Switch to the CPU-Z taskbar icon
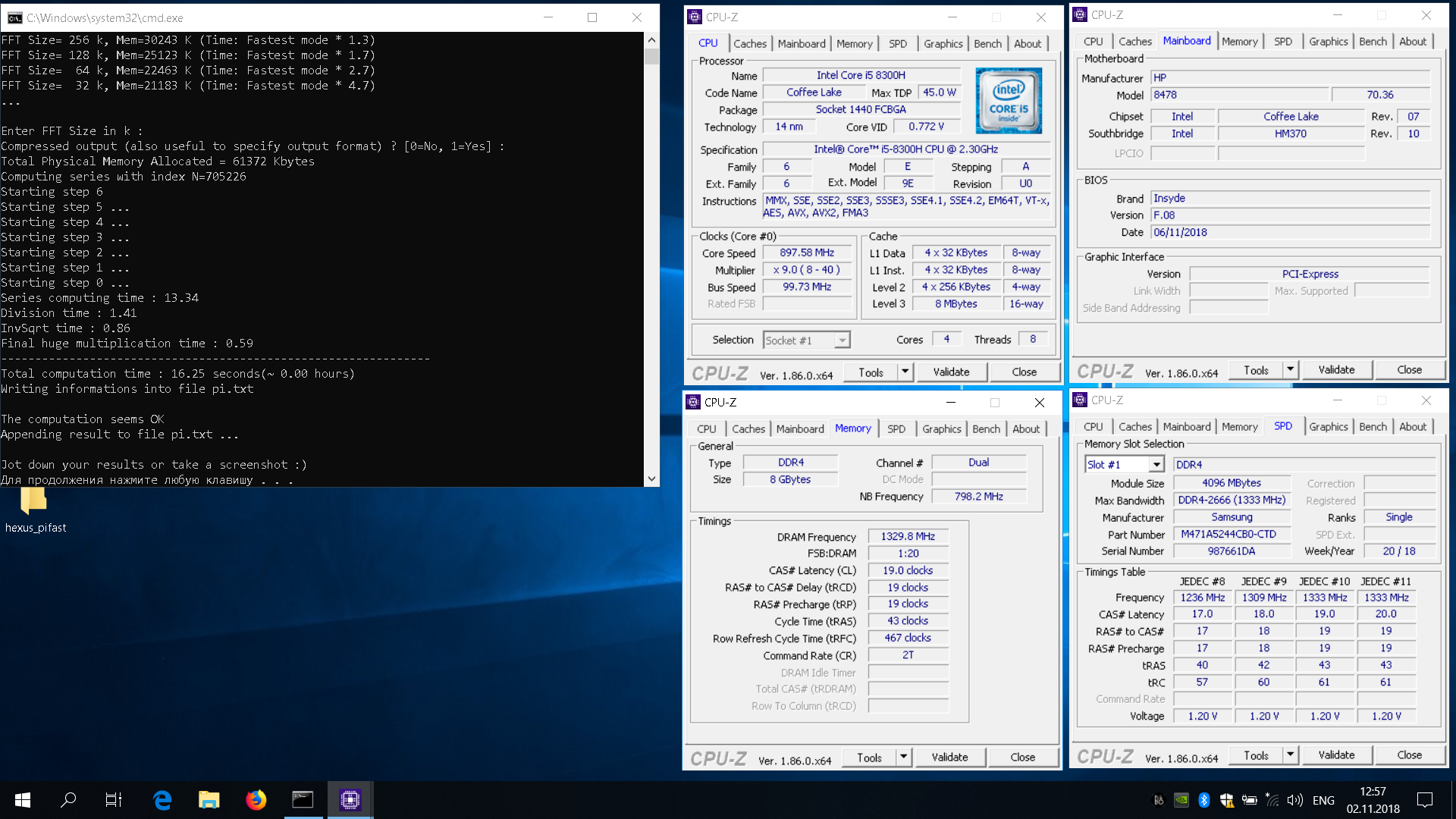This screenshot has width=1456, height=819. (x=350, y=799)
